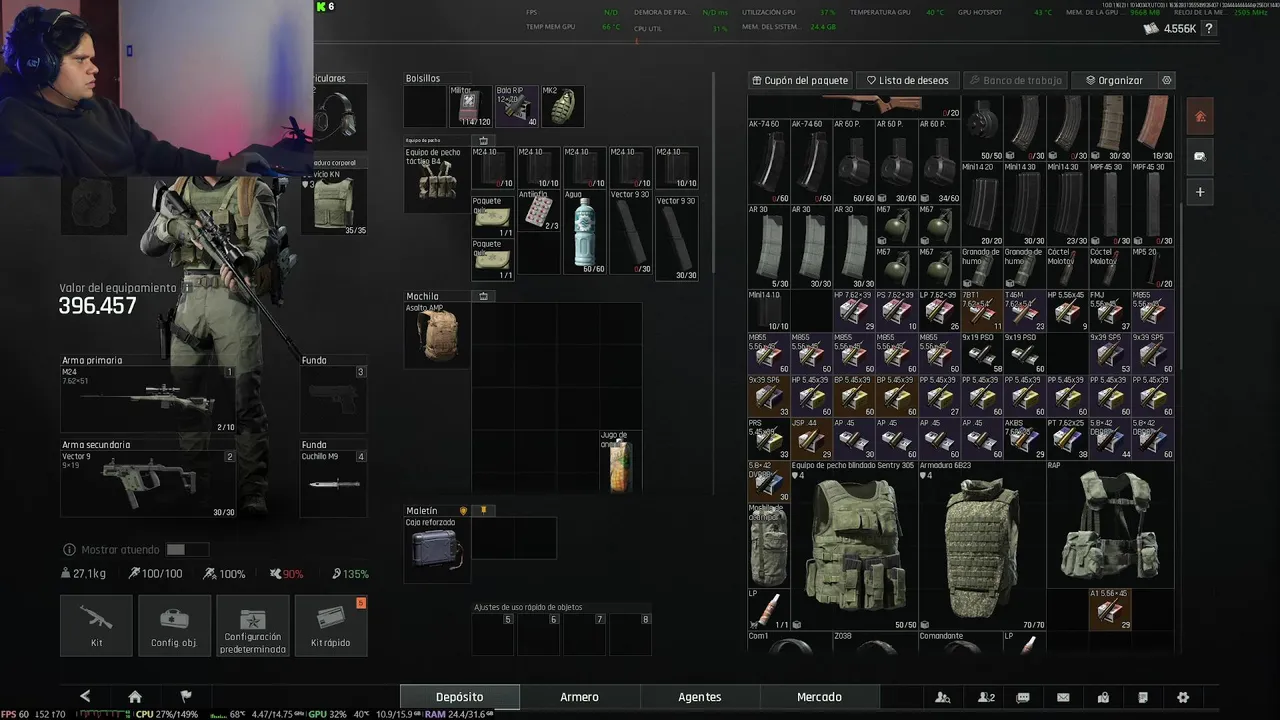1280x720 pixels.
Task: Open the Mochila bag icon button
Action: pos(484,296)
